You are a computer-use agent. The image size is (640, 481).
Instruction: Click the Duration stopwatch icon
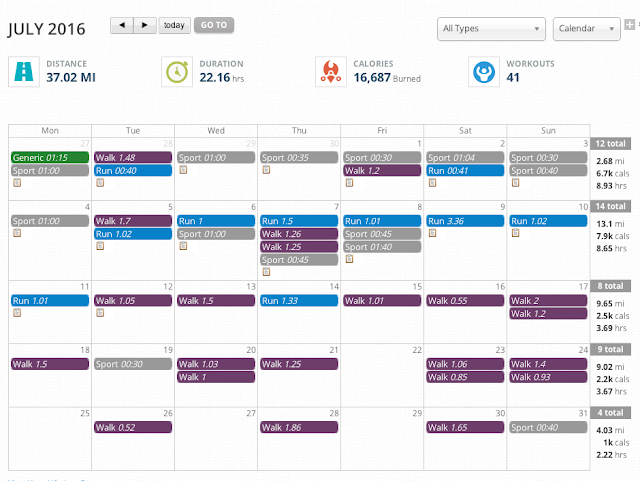coord(178,71)
